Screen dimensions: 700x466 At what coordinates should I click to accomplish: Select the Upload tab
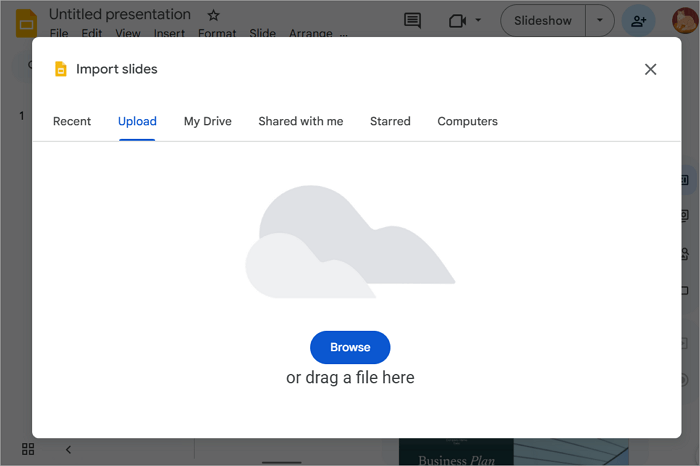(x=137, y=121)
